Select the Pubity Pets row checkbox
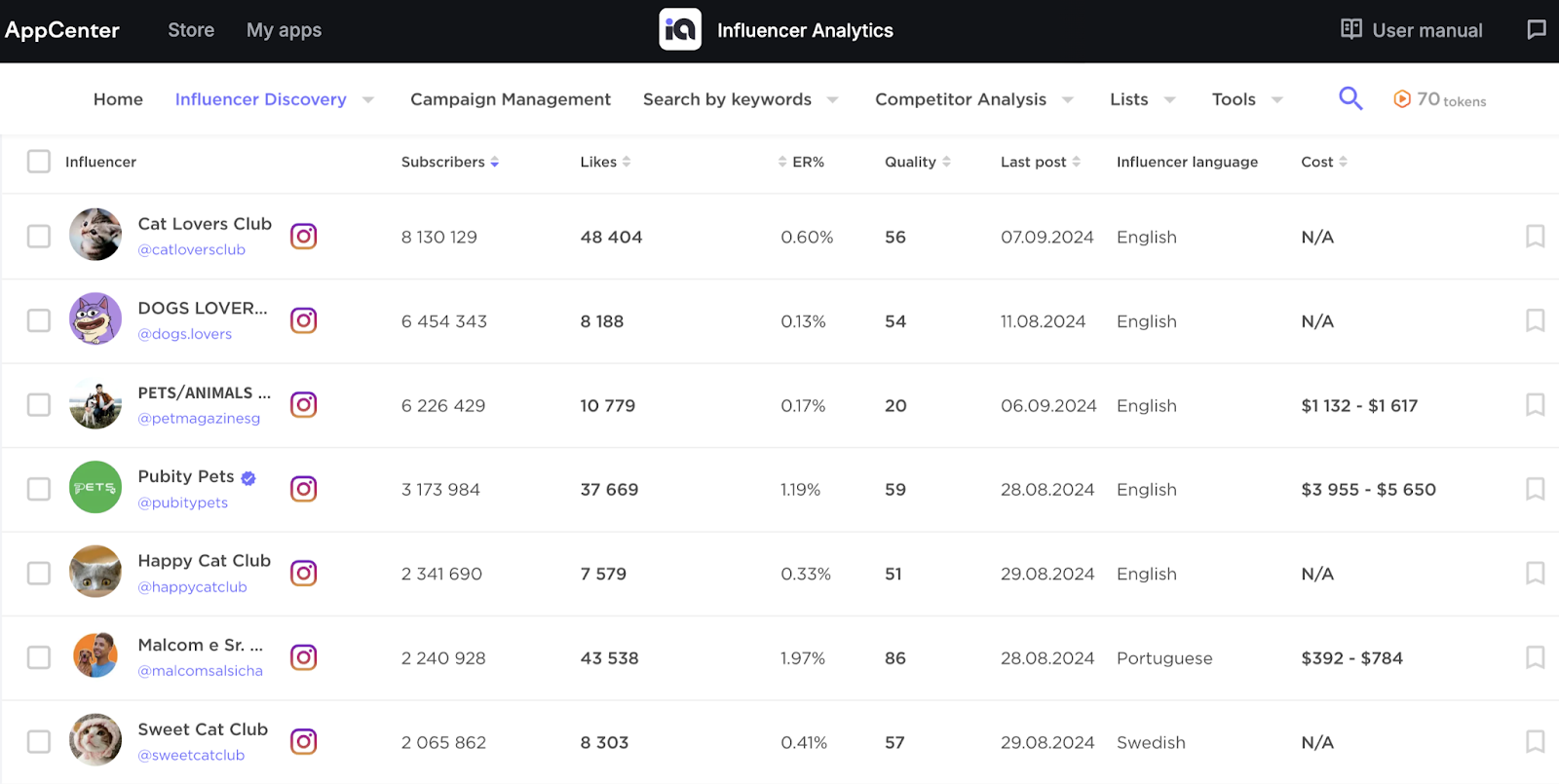This screenshot has height=784, width=1559. tap(39, 489)
